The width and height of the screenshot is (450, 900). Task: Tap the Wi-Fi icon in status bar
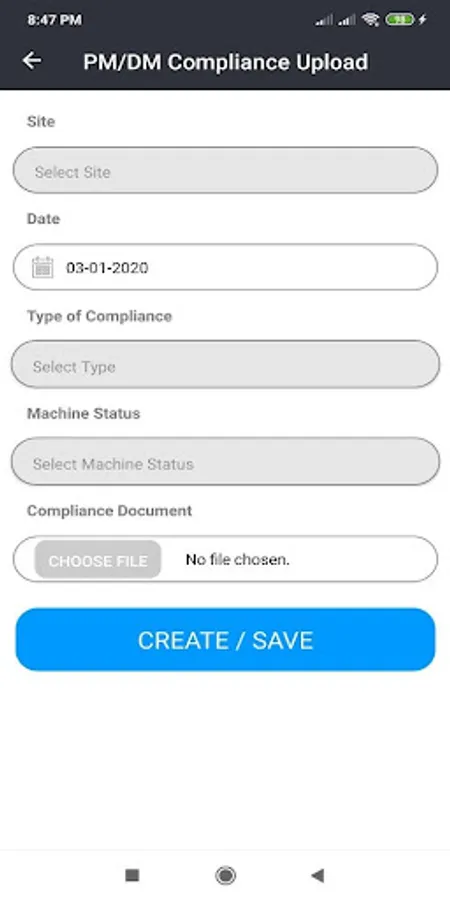[x=371, y=20]
